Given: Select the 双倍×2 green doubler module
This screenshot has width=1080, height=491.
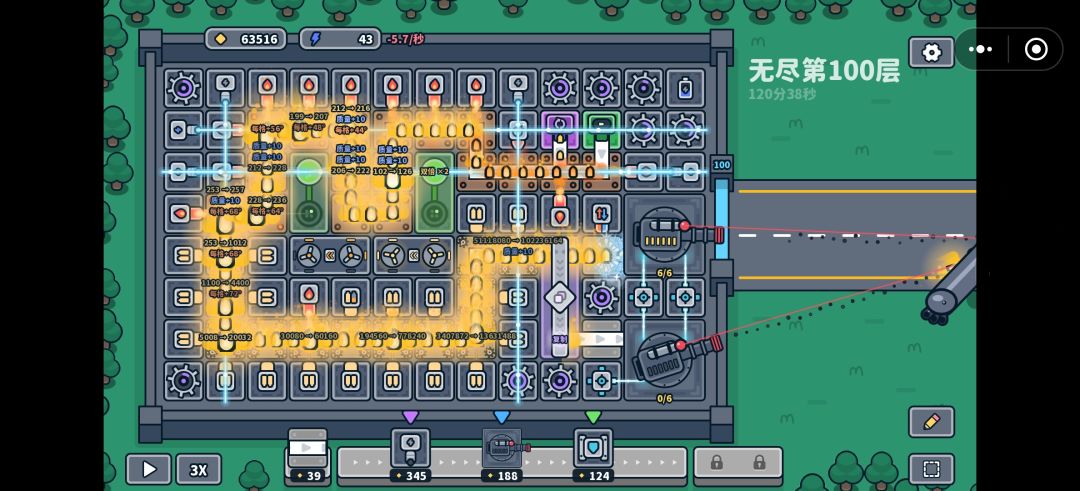Looking at the screenshot, I should pyautogui.click(x=434, y=192).
